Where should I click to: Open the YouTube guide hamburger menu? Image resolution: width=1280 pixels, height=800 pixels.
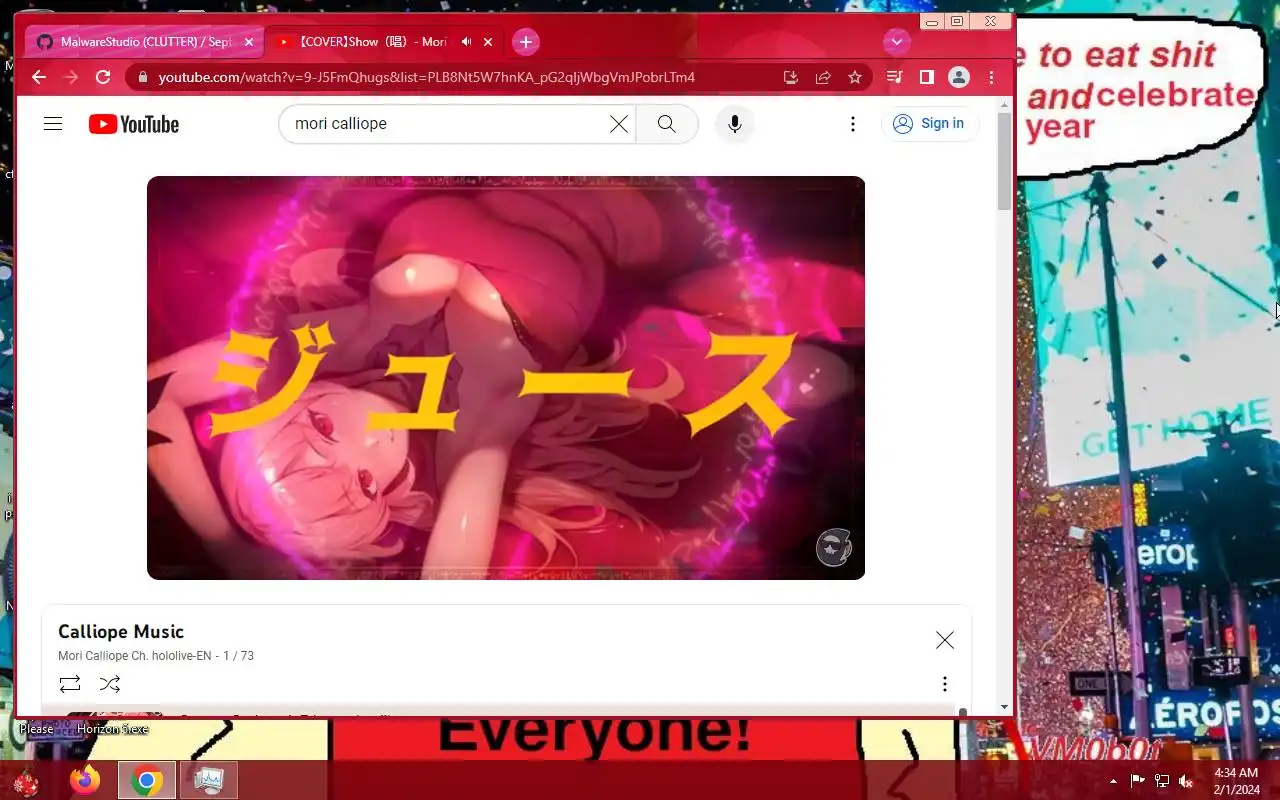[x=53, y=124]
